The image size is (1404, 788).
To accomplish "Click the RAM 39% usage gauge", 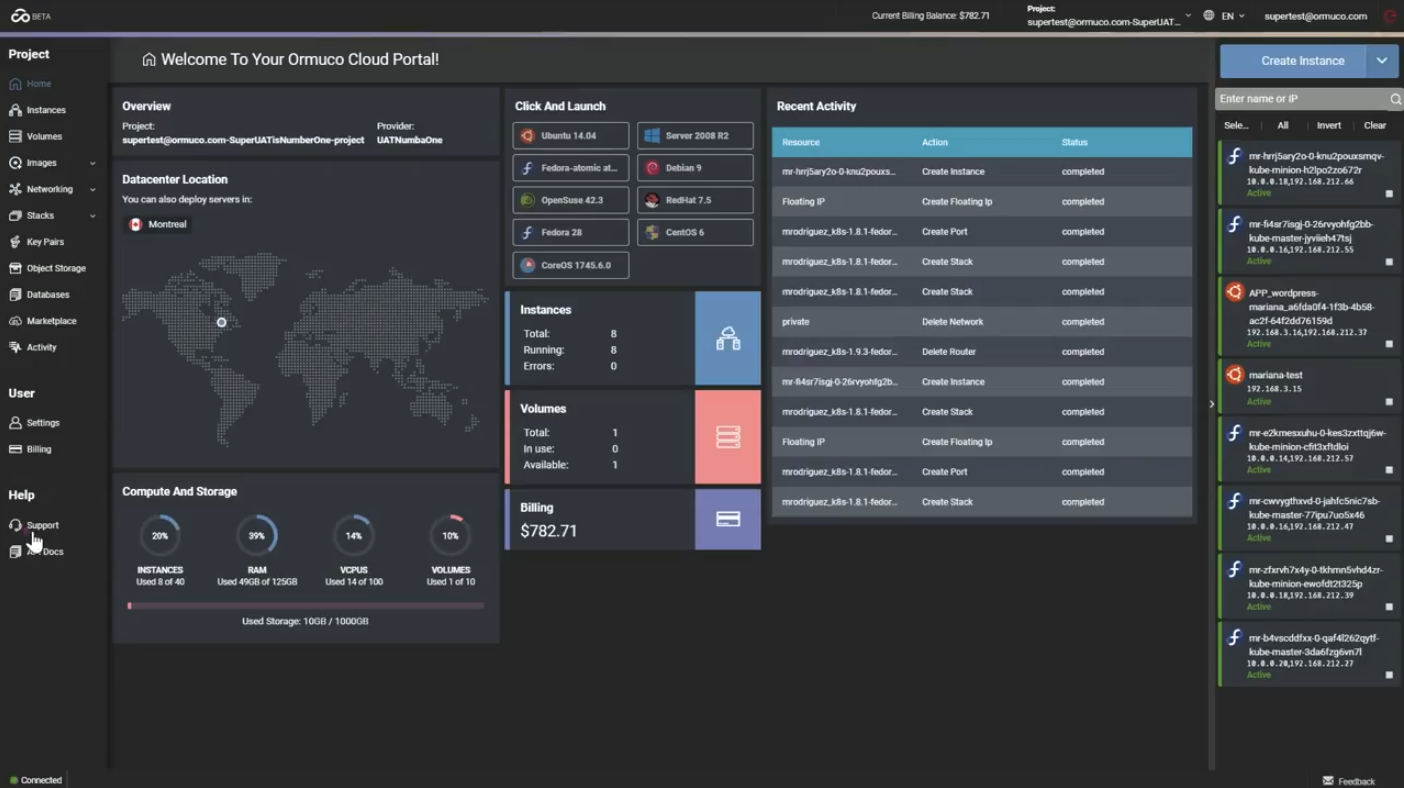I will click(257, 536).
